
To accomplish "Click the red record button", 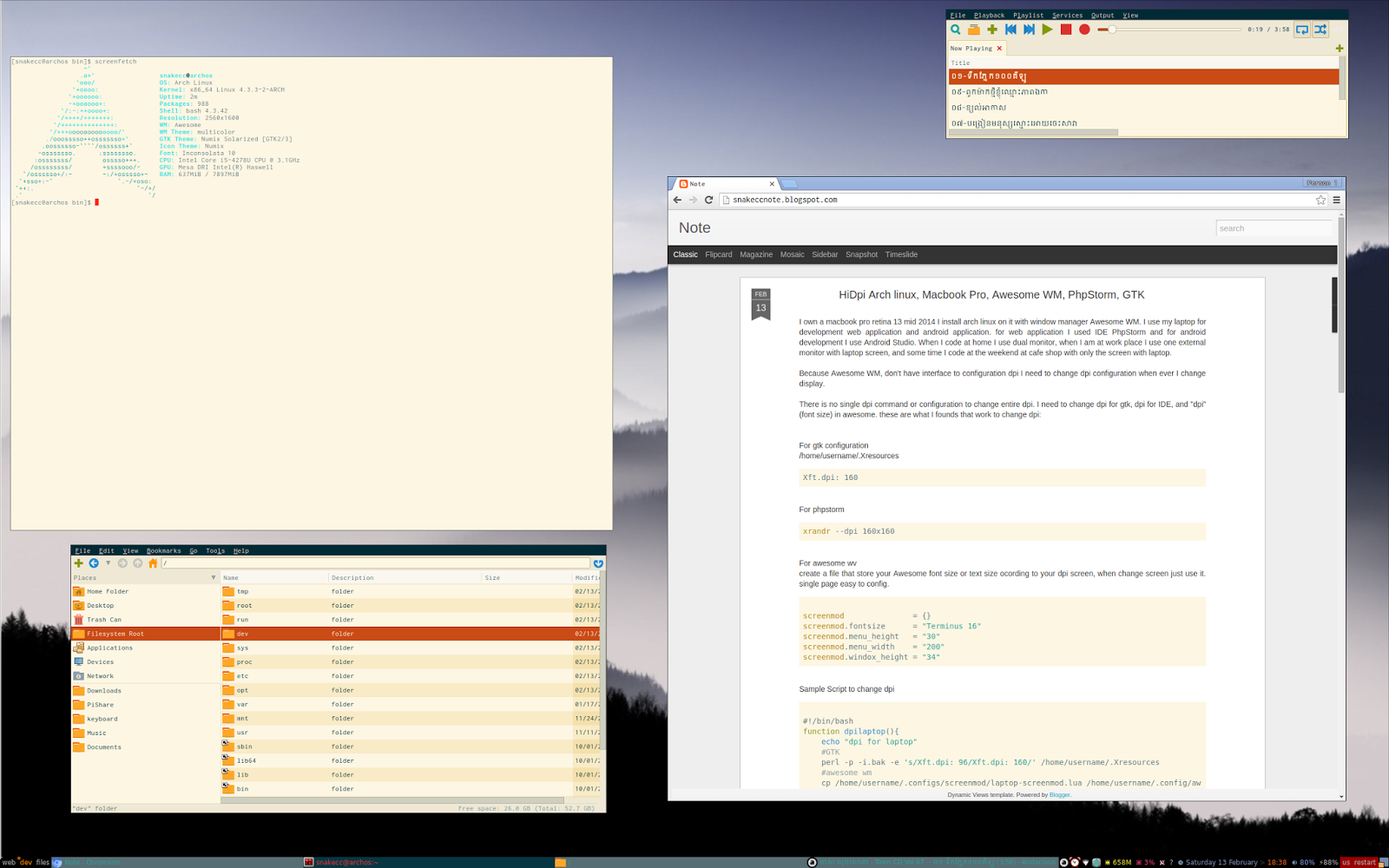I will [1084, 30].
